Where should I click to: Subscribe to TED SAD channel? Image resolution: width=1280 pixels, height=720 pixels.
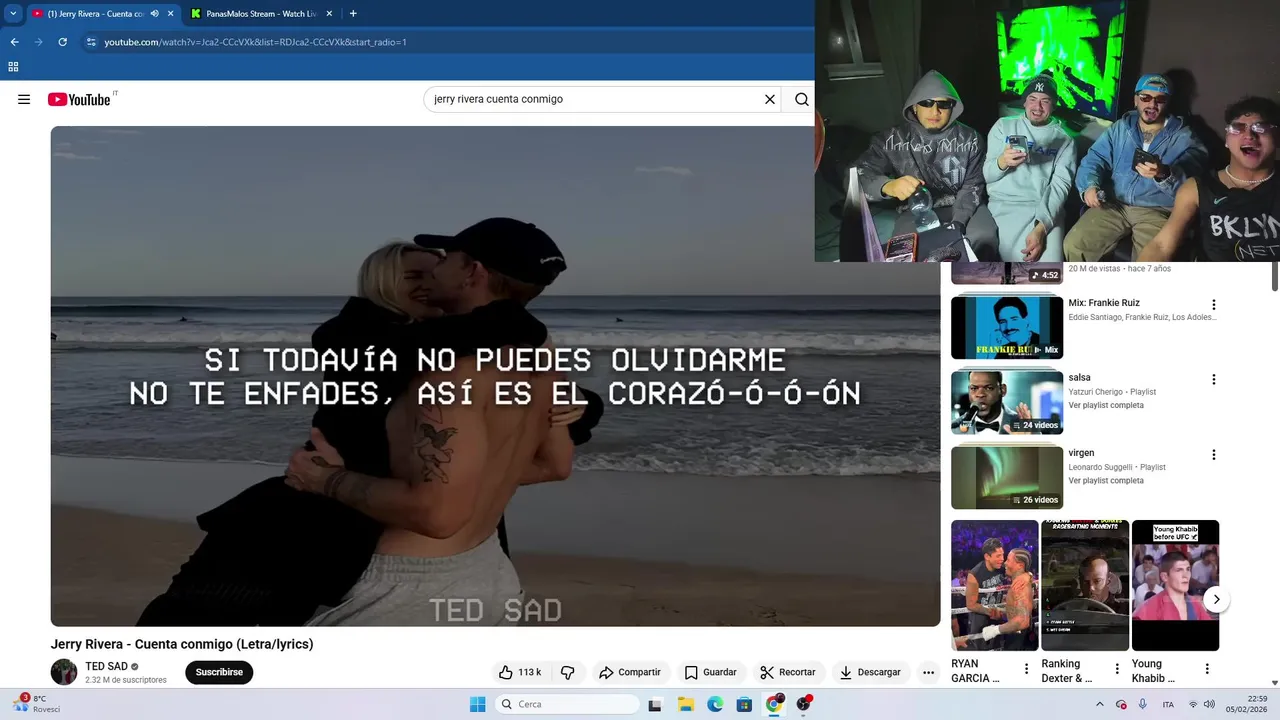(x=219, y=672)
